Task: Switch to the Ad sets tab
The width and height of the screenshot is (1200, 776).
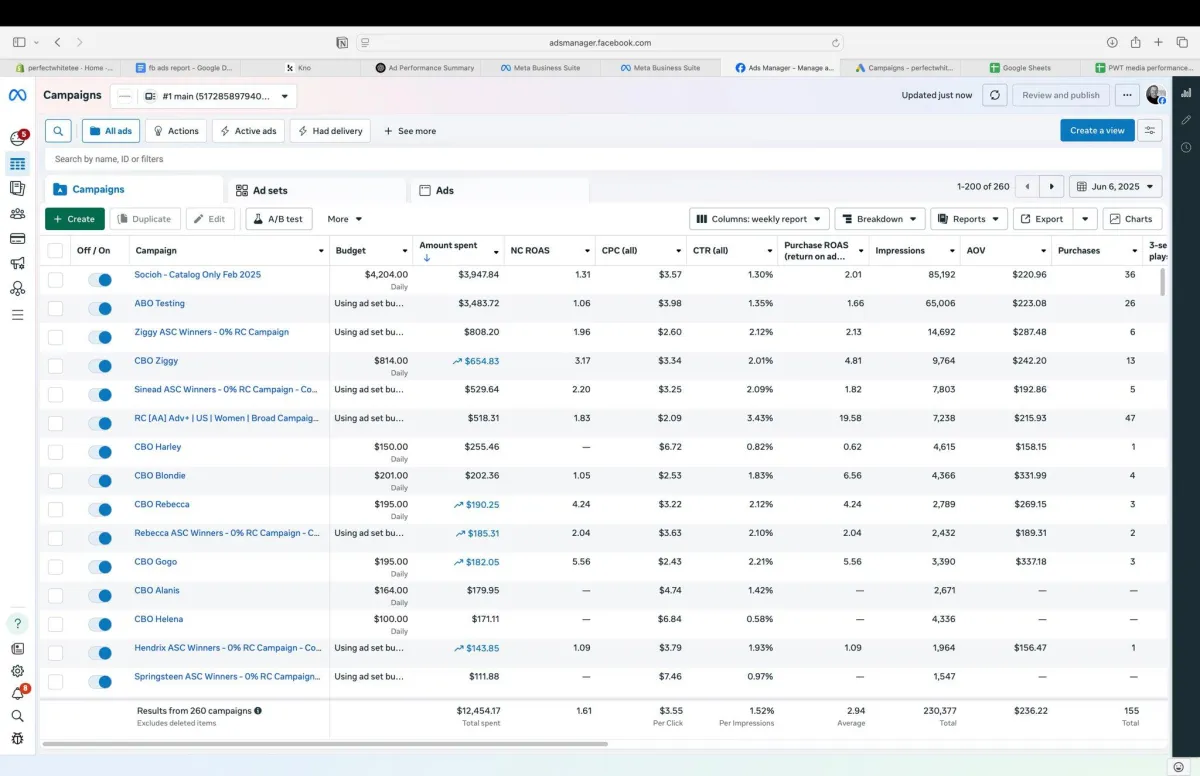Action: pos(318,190)
